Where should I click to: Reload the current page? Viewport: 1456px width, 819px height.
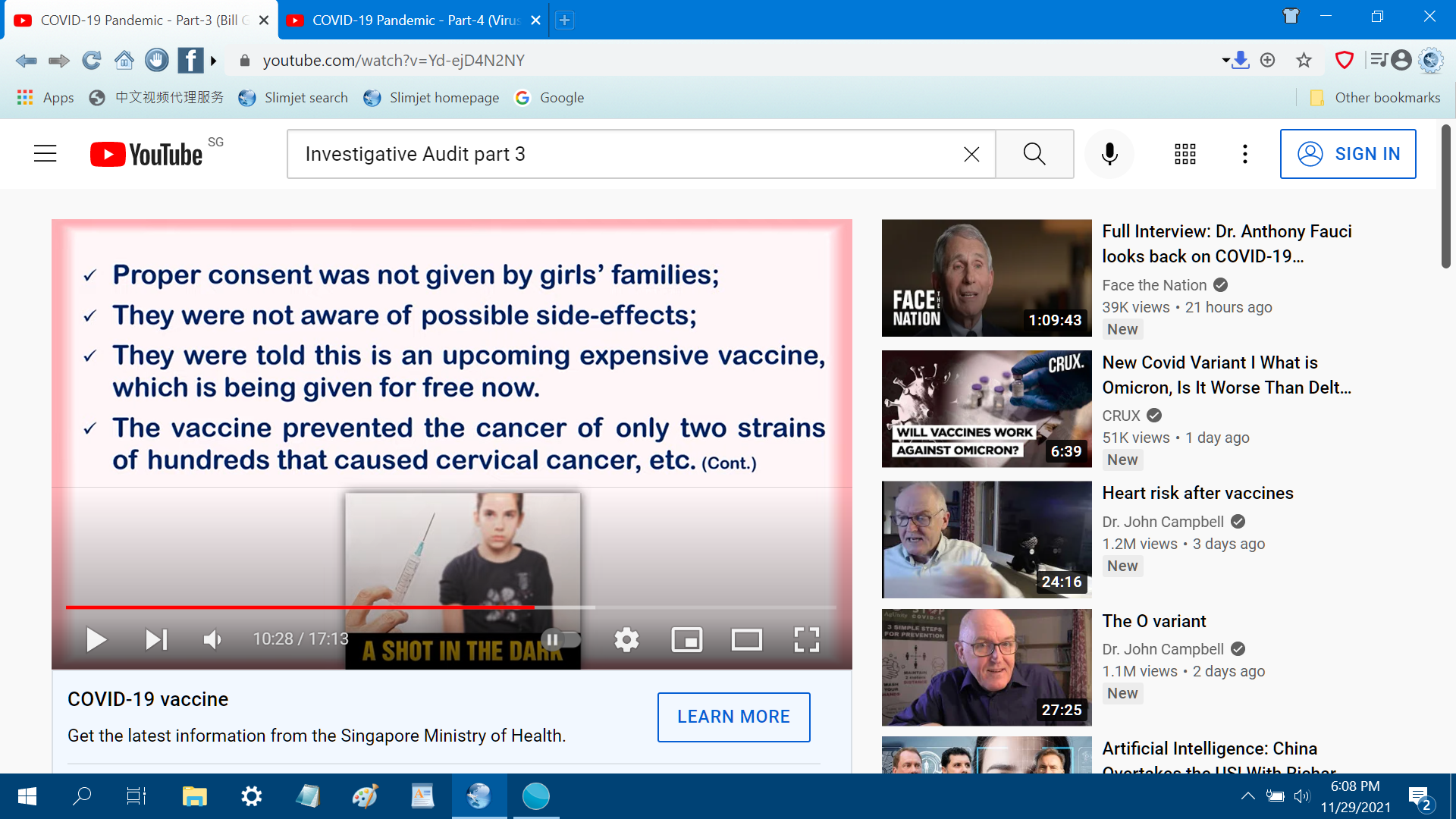tap(92, 61)
